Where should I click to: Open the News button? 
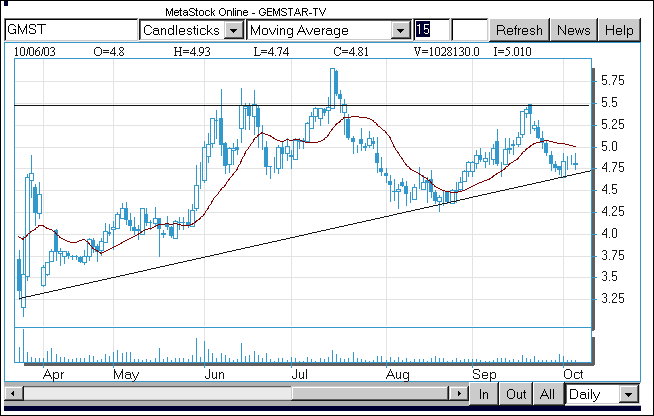[x=574, y=30]
